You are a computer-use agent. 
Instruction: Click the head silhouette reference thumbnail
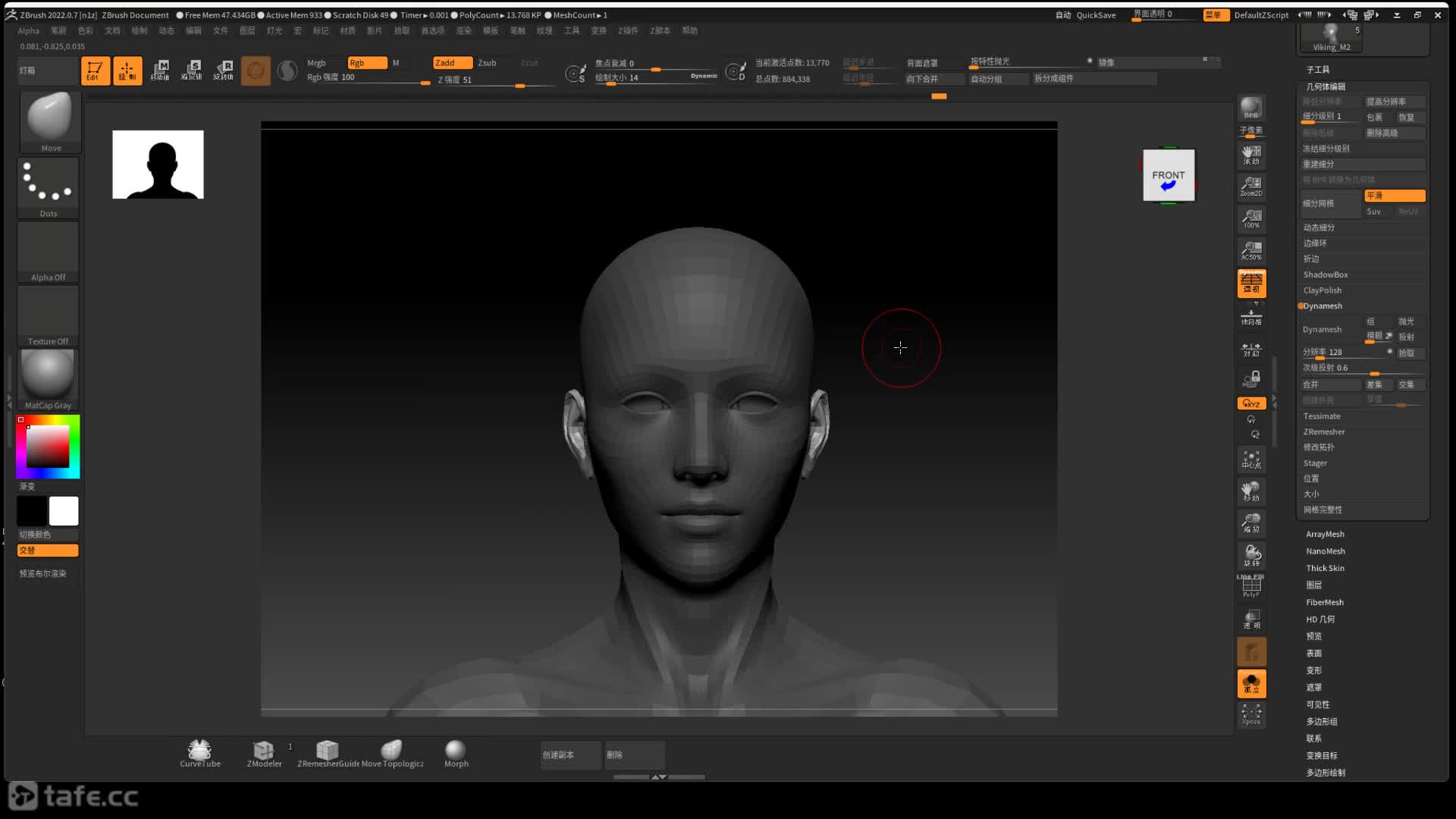click(158, 165)
